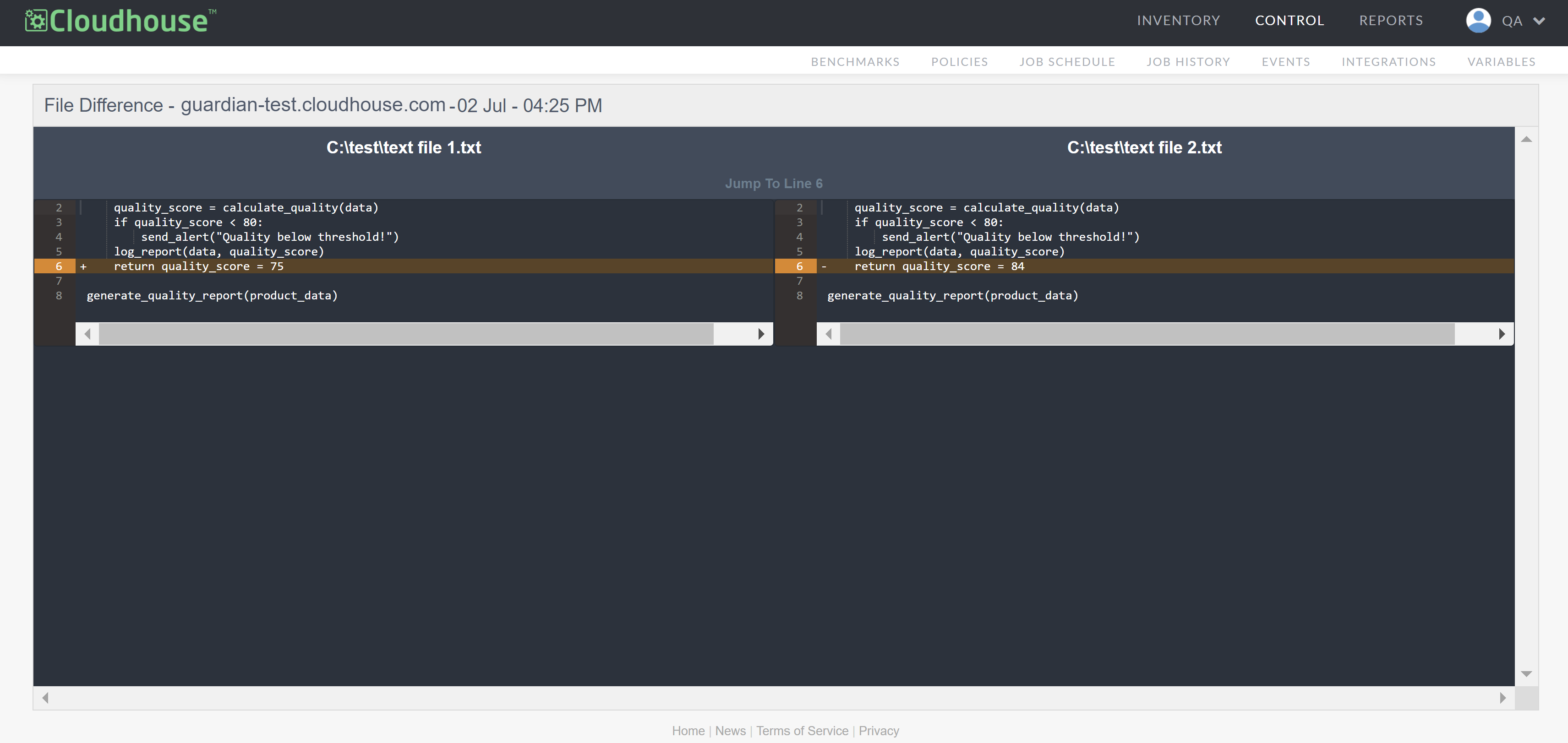
Task: Click the file 2 horizontal scrollbar thumb
Action: pos(1147,334)
